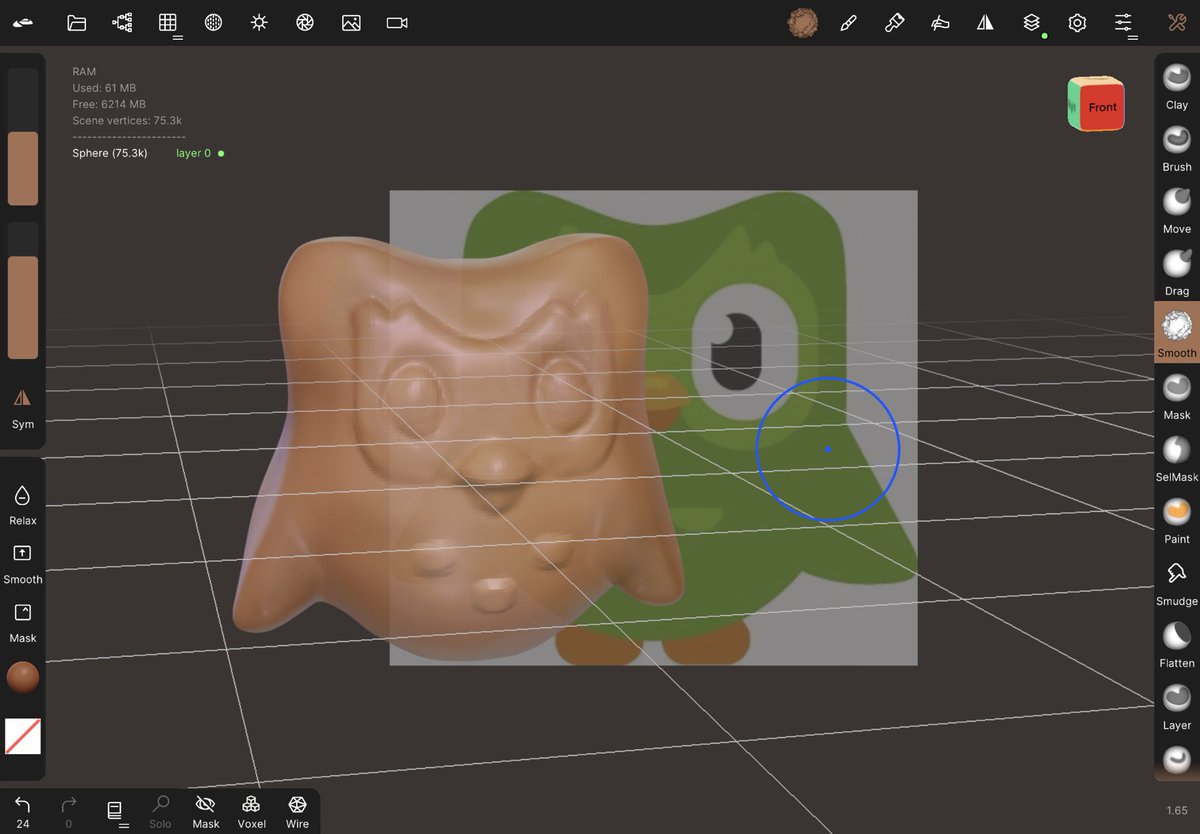
Task: Open the Post Process aperture menu
Action: 305,22
